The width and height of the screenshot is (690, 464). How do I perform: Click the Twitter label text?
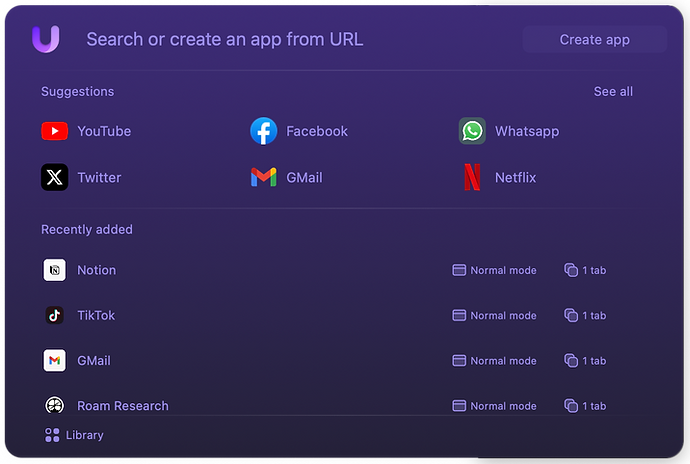pyautogui.click(x=99, y=177)
